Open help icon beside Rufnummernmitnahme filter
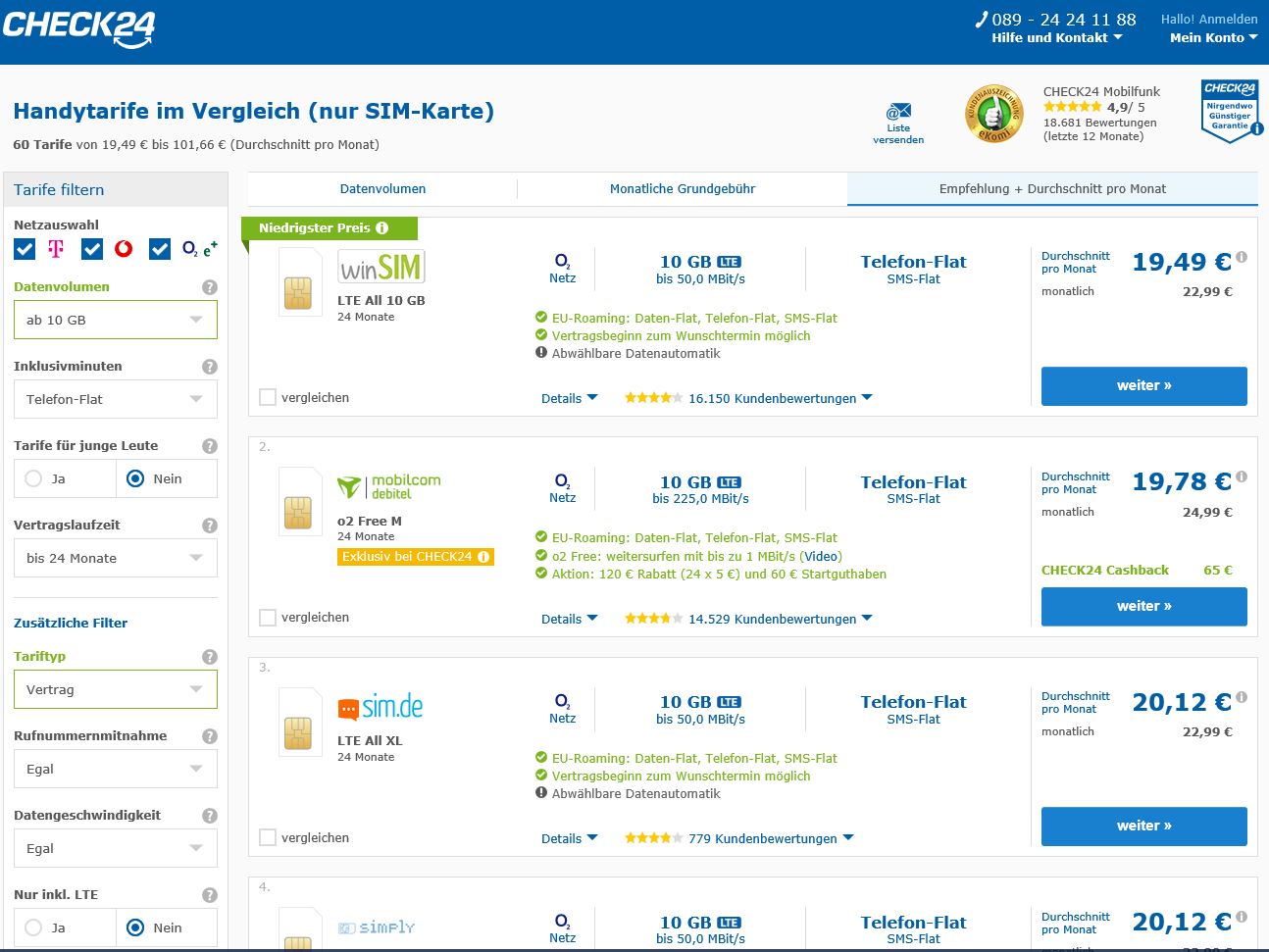This screenshot has width=1269, height=952. tap(209, 736)
